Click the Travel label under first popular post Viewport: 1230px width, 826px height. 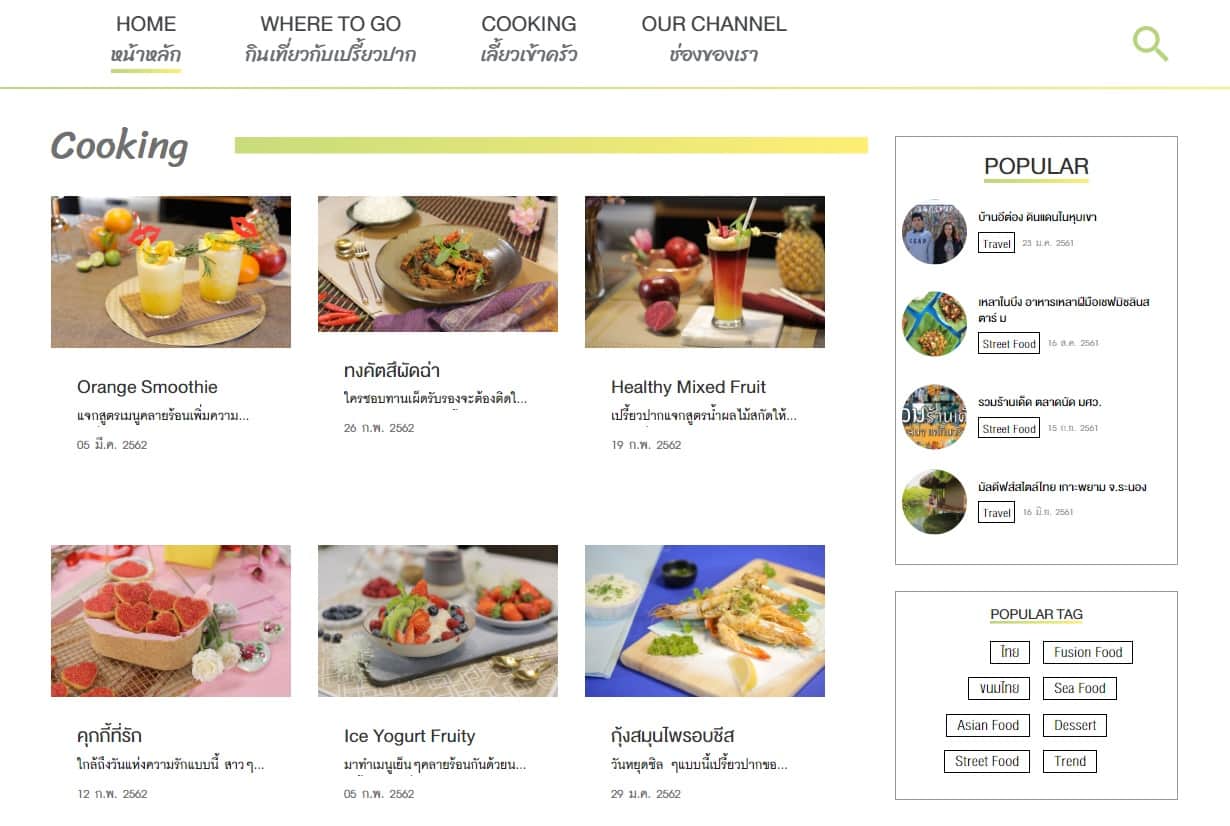tap(996, 243)
